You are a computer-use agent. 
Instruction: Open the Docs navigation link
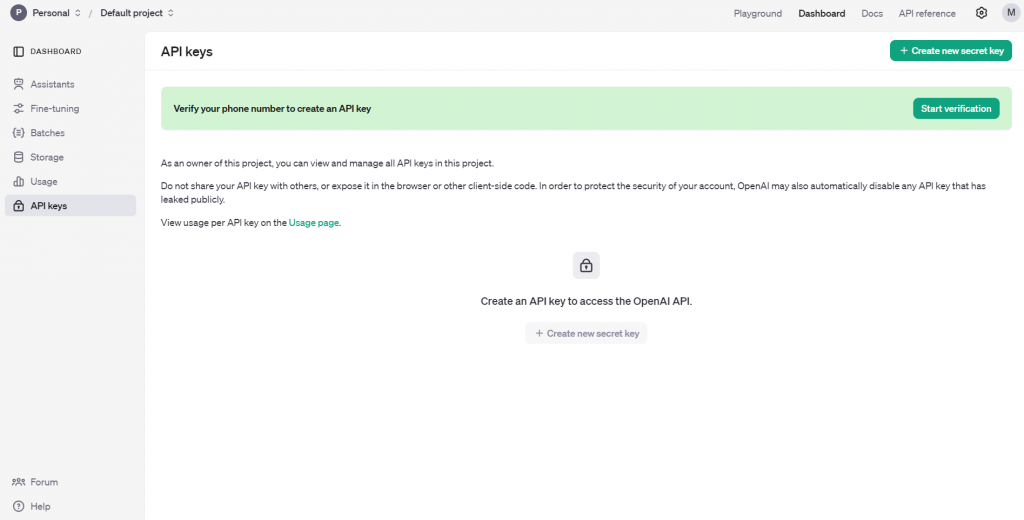tap(872, 13)
